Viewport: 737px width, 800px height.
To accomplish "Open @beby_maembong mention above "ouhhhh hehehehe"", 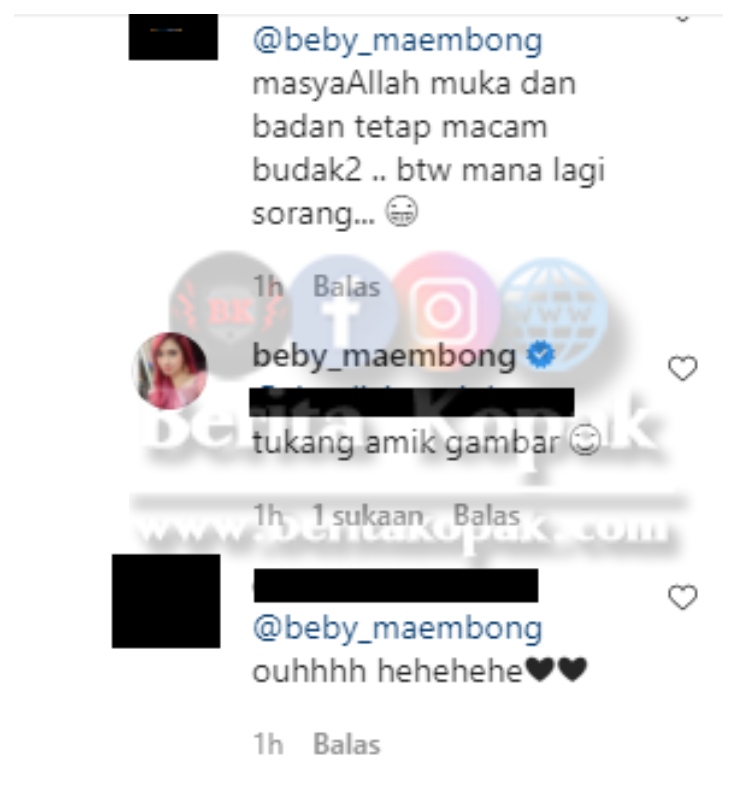I will [397, 628].
